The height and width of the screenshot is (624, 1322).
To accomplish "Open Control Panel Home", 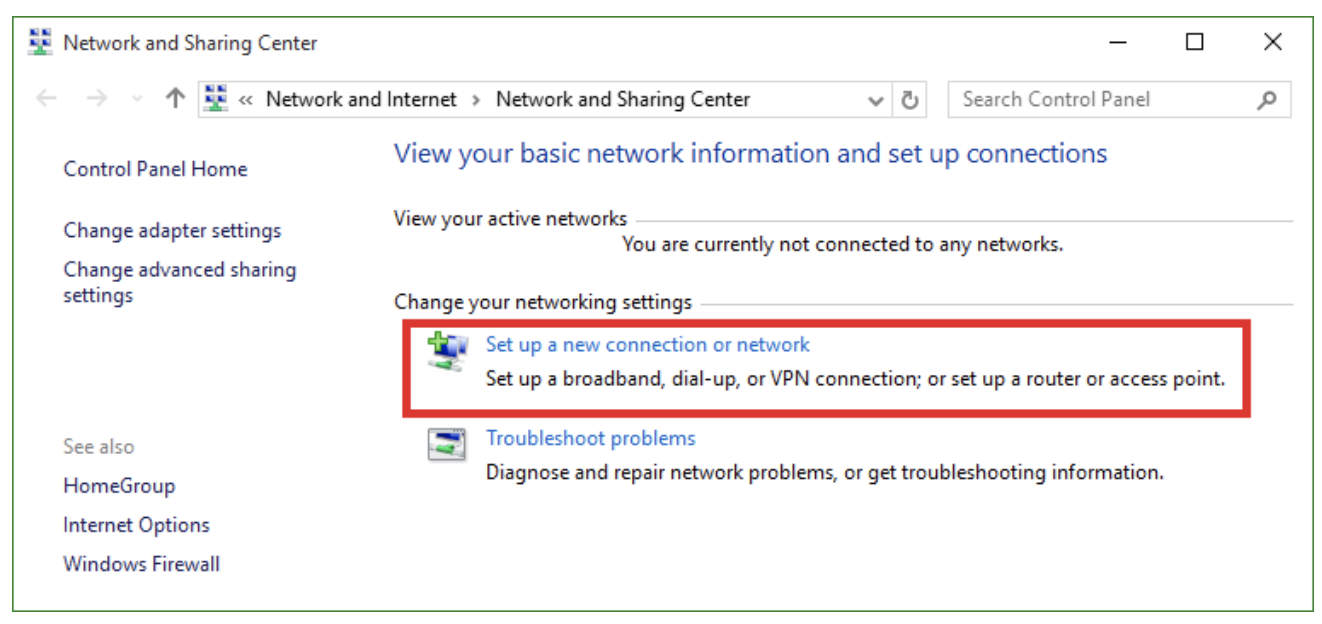I will point(155,169).
